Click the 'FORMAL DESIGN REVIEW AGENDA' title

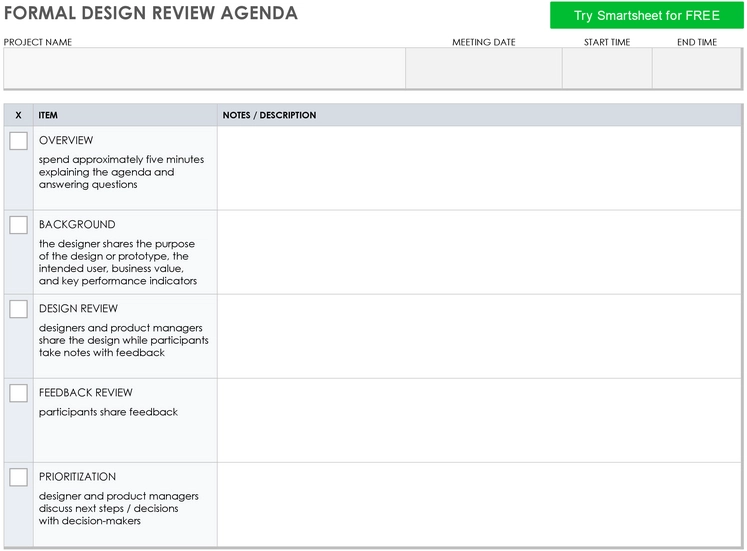pyautogui.click(x=151, y=13)
